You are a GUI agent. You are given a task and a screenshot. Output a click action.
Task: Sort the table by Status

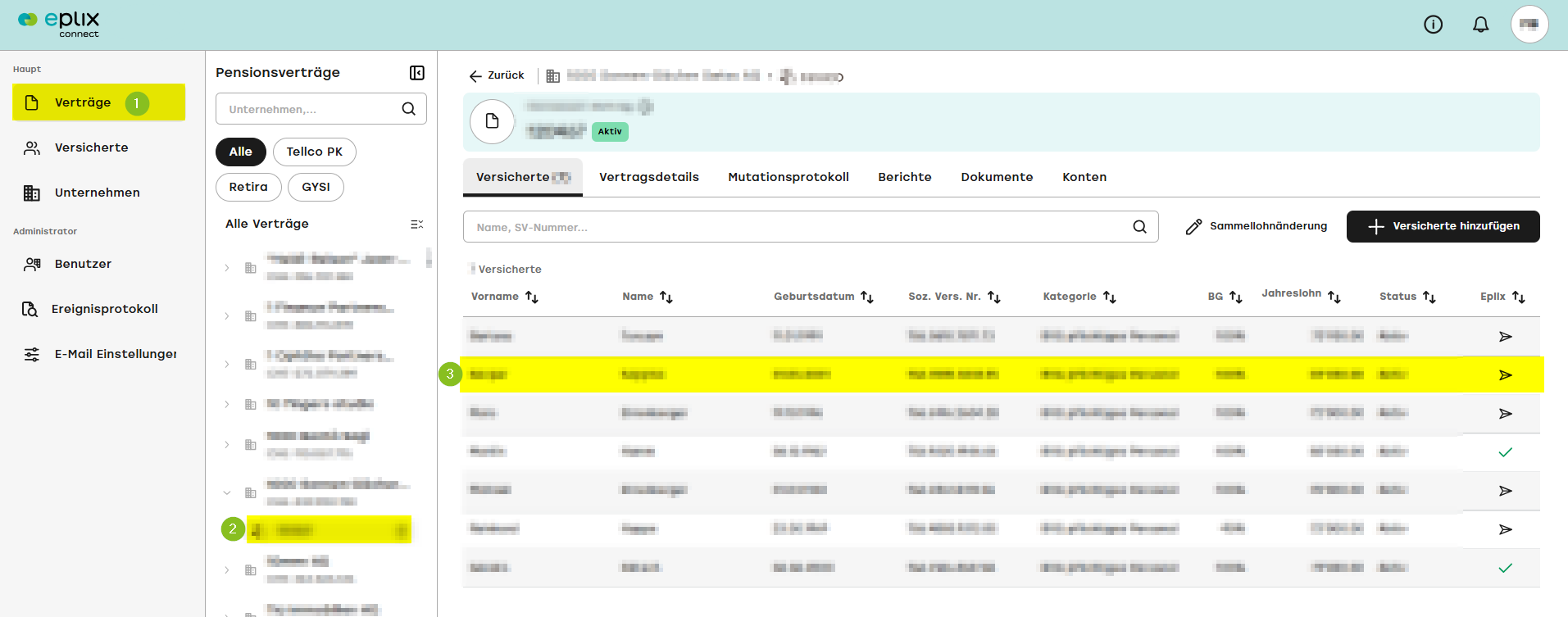click(x=1429, y=297)
